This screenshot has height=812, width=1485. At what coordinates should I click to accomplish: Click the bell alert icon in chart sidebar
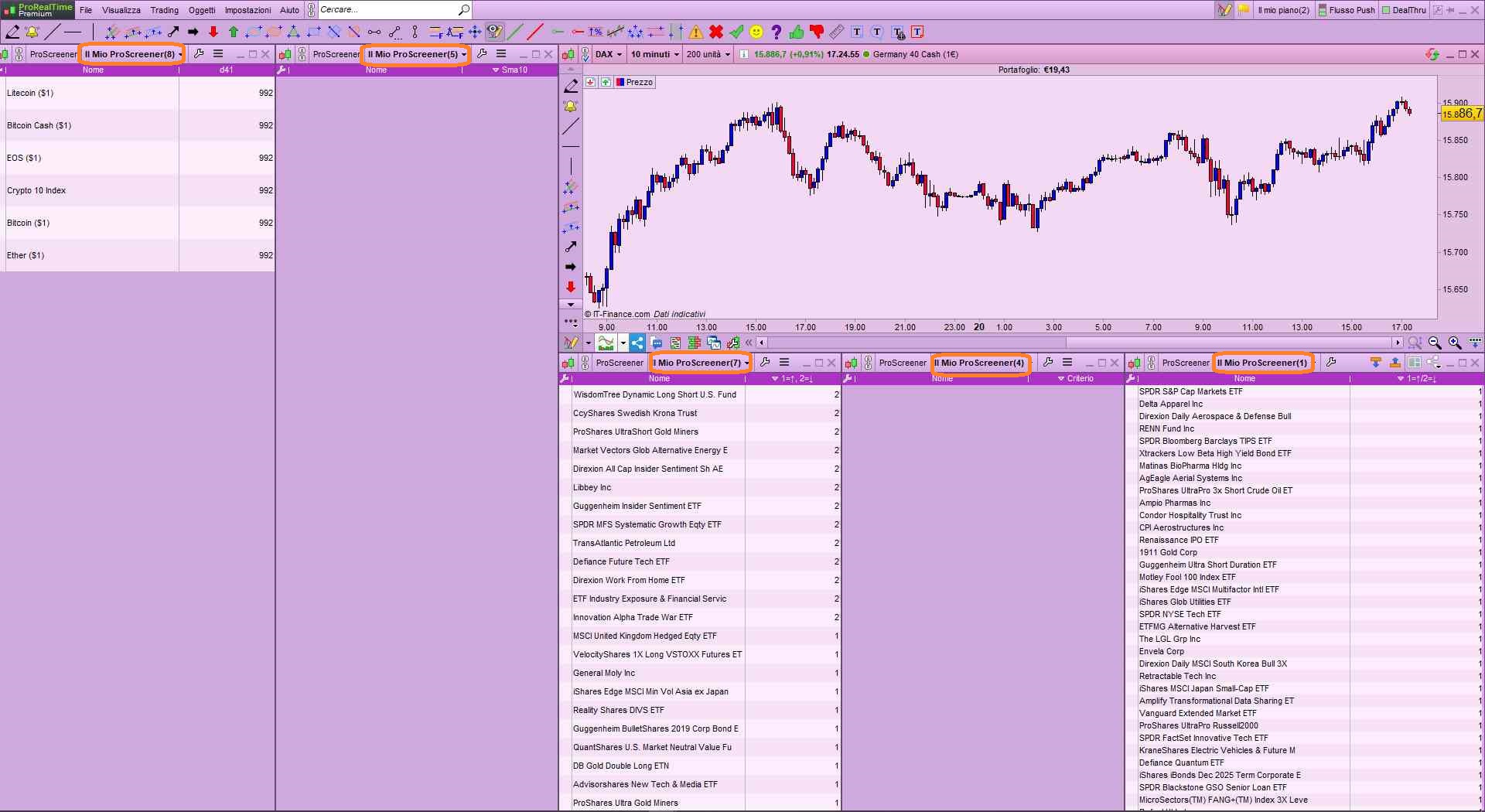pyautogui.click(x=571, y=106)
